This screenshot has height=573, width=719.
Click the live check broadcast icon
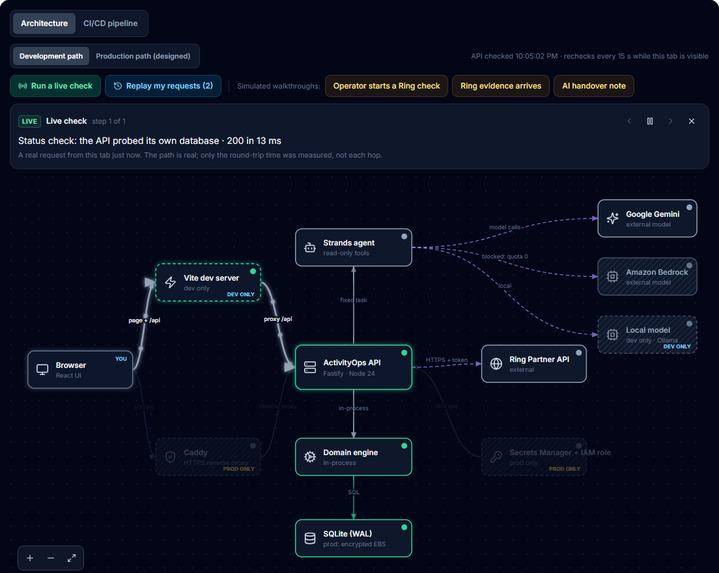(x=22, y=86)
